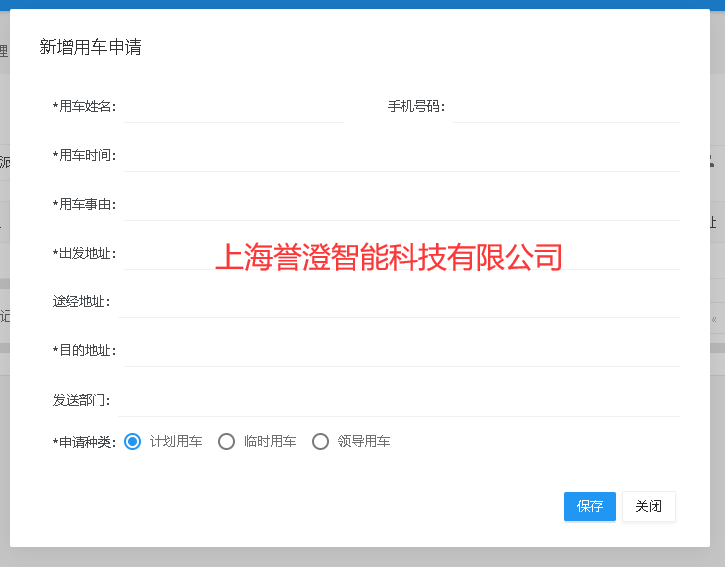Open the 发送部门 selection field
725x567 pixels.
(400, 400)
